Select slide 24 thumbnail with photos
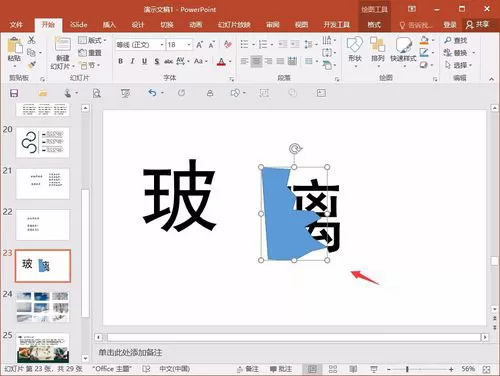Viewport: 500px width, 376px height. (43, 307)
